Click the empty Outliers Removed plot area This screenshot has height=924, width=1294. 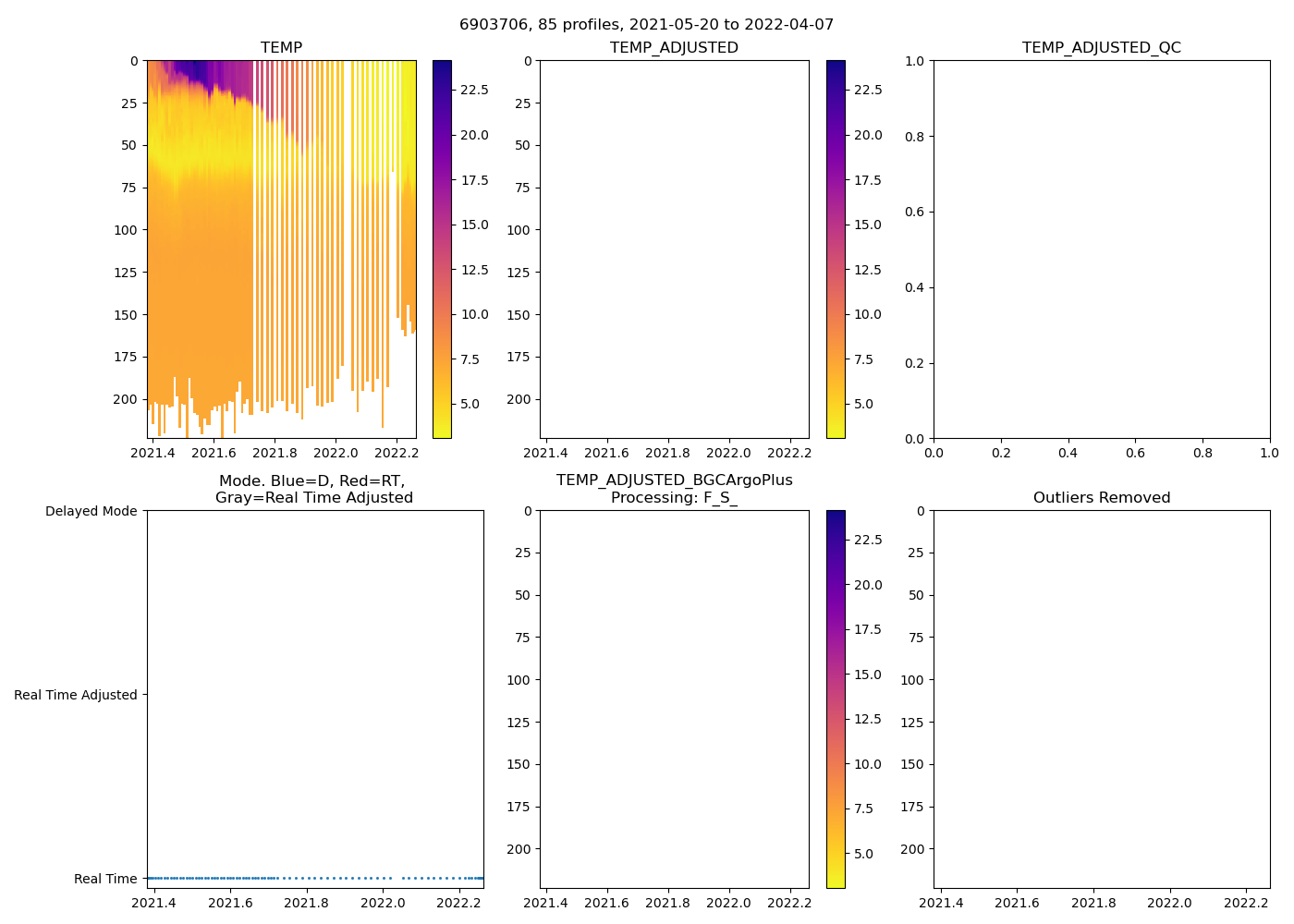coord(1101,699)
